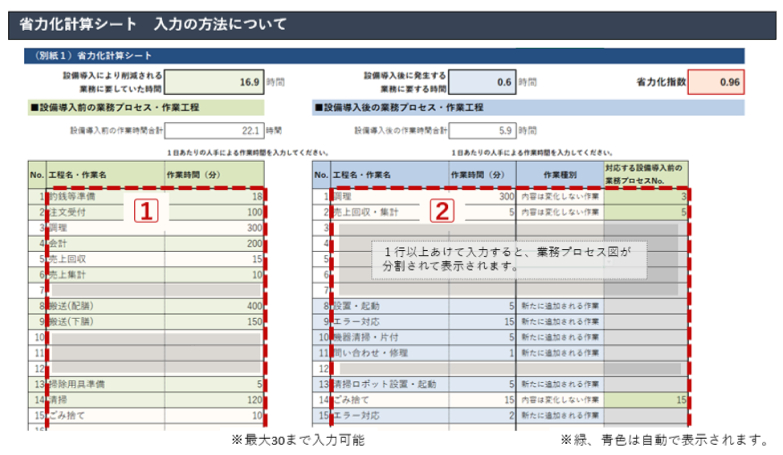Select the 搬送(下膳) cell
Screen dimensions: 783x455
(x=106, y=322)
